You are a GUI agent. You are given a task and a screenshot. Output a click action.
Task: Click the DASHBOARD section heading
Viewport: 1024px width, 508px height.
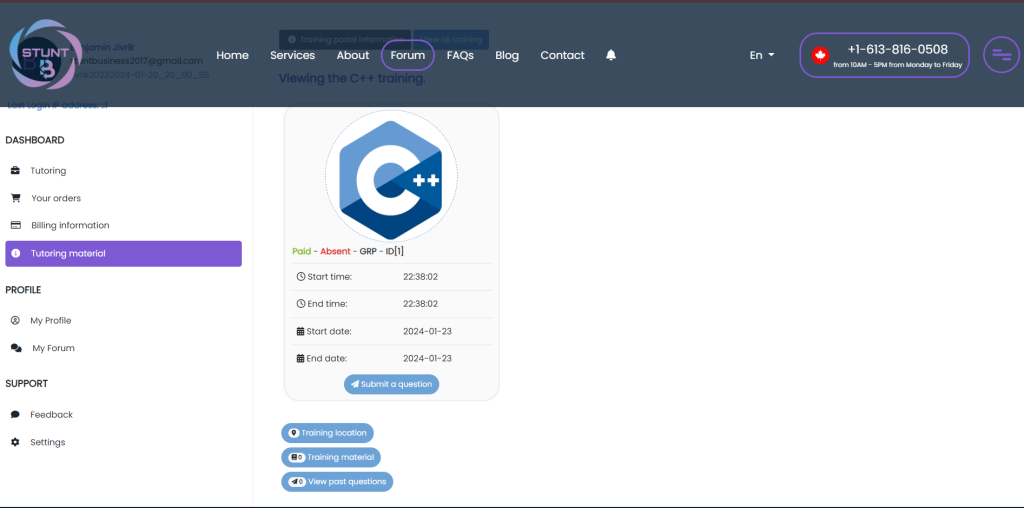pyautogui.click(x=35, y=140)
